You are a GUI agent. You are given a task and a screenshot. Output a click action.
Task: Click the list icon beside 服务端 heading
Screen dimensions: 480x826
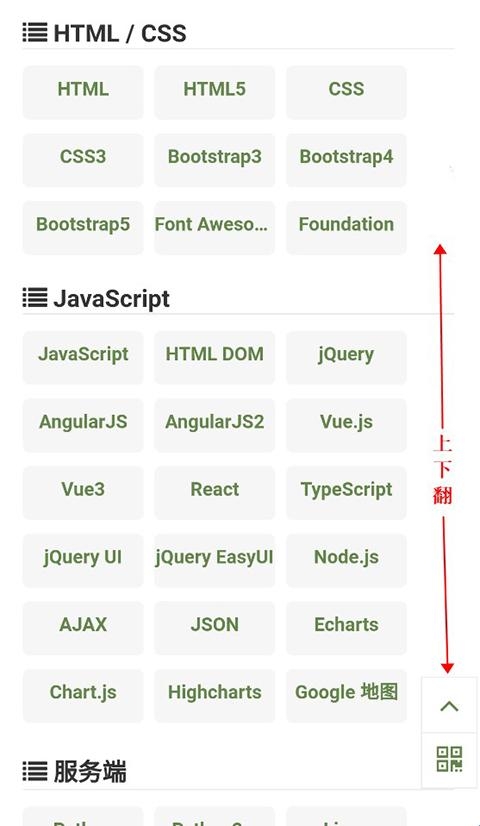tap(35, 772)
